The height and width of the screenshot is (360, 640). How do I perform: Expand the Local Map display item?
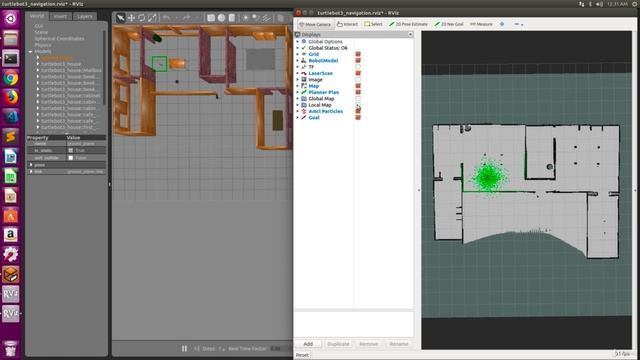click(298, 105)
